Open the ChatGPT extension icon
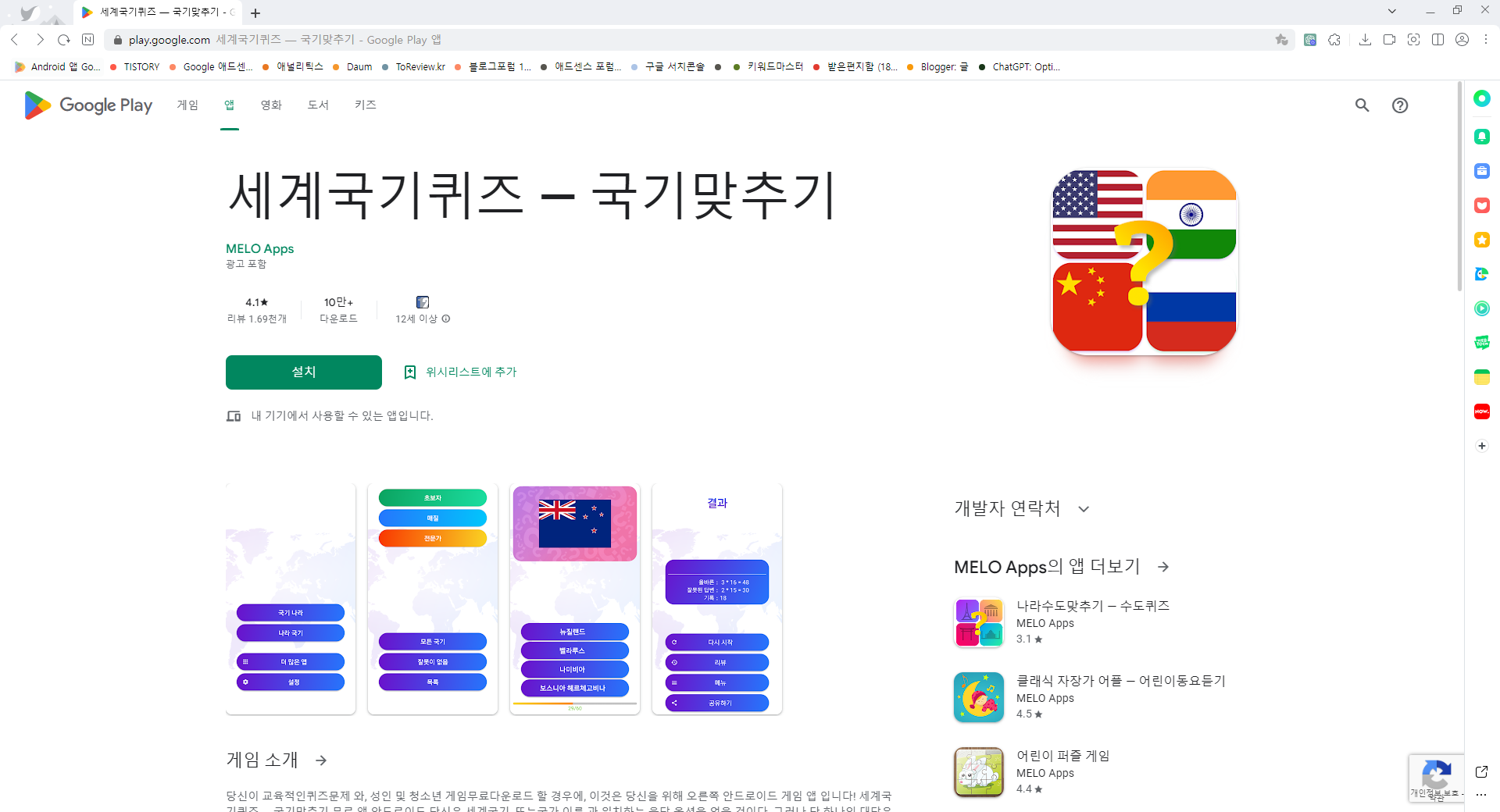1500x812 pixels. coord(1310,40)
